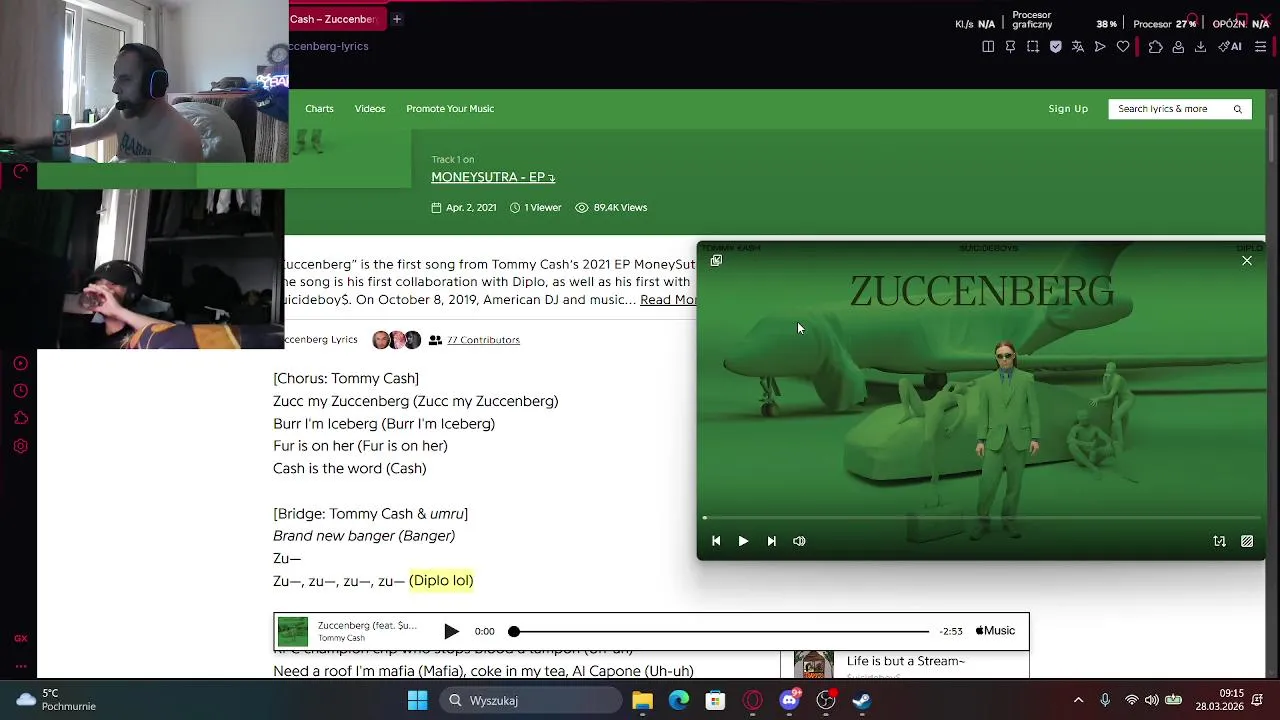Click the send flow arrow icon
Screen dimensions: 1280x720
click(x=1100, y=46)
